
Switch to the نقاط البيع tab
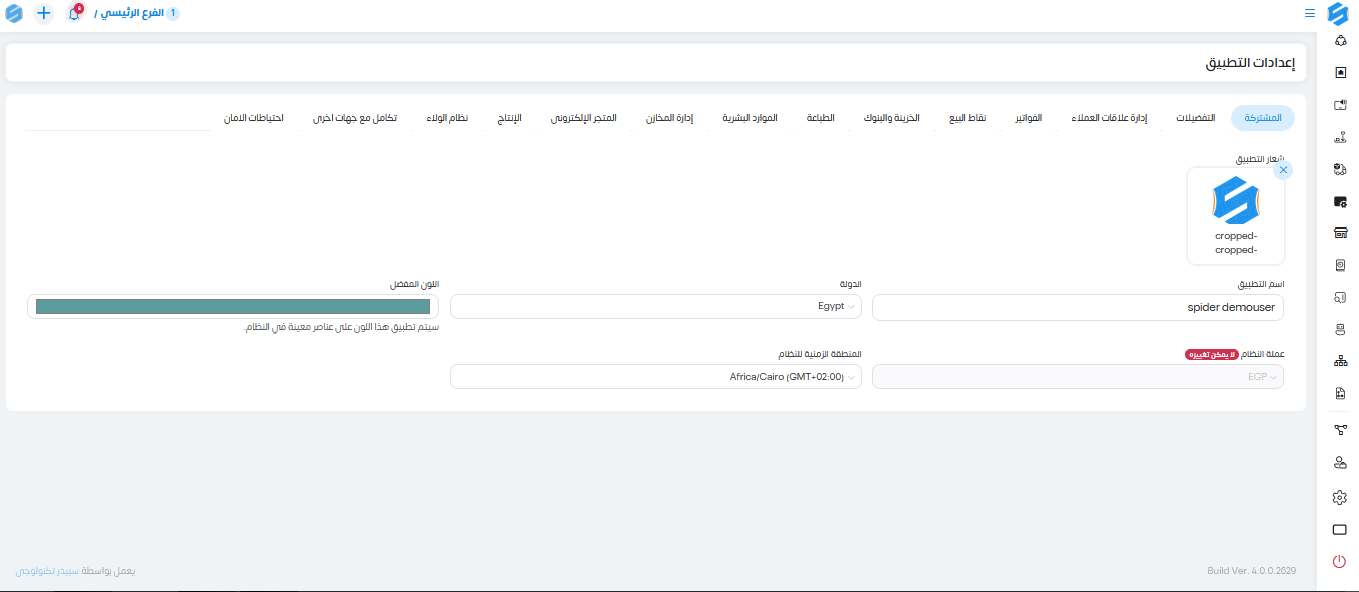tap(968, 118)
